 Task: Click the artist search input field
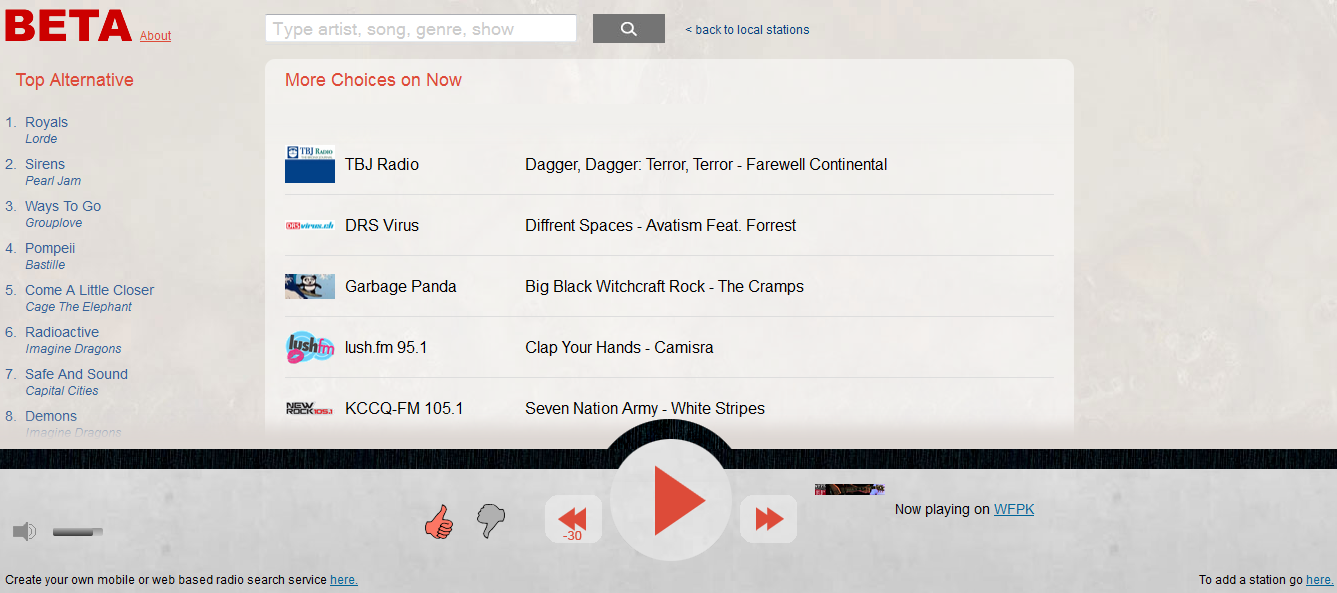click(420, 28)
